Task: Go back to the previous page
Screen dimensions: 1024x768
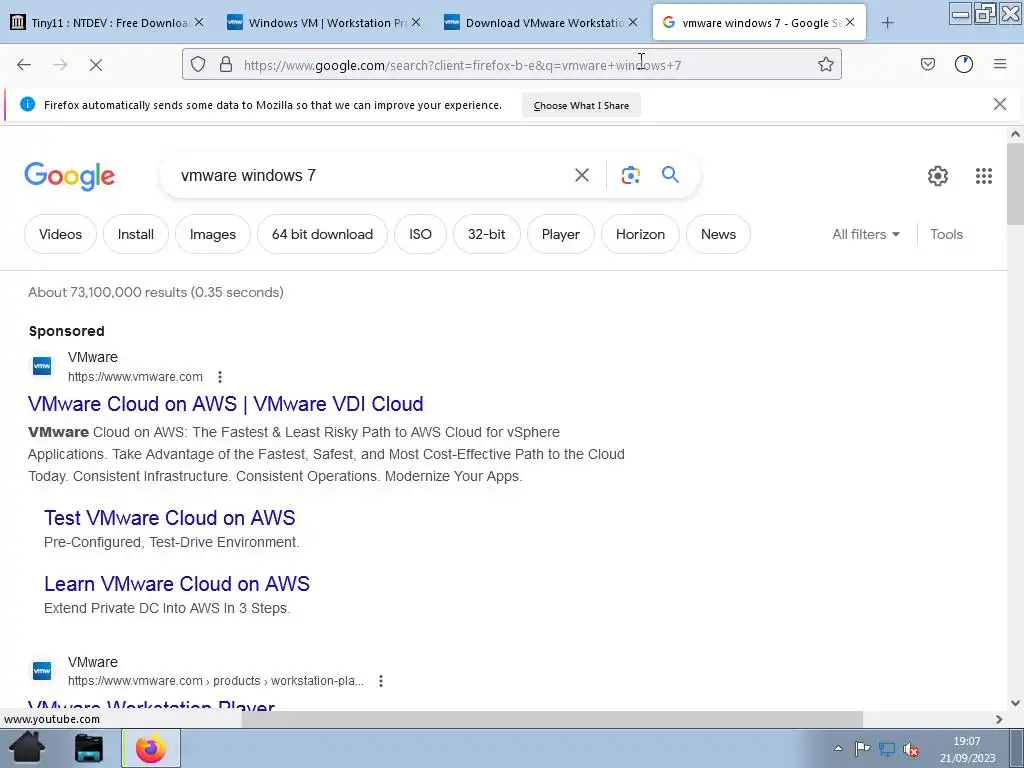Action: coord(24,65)
